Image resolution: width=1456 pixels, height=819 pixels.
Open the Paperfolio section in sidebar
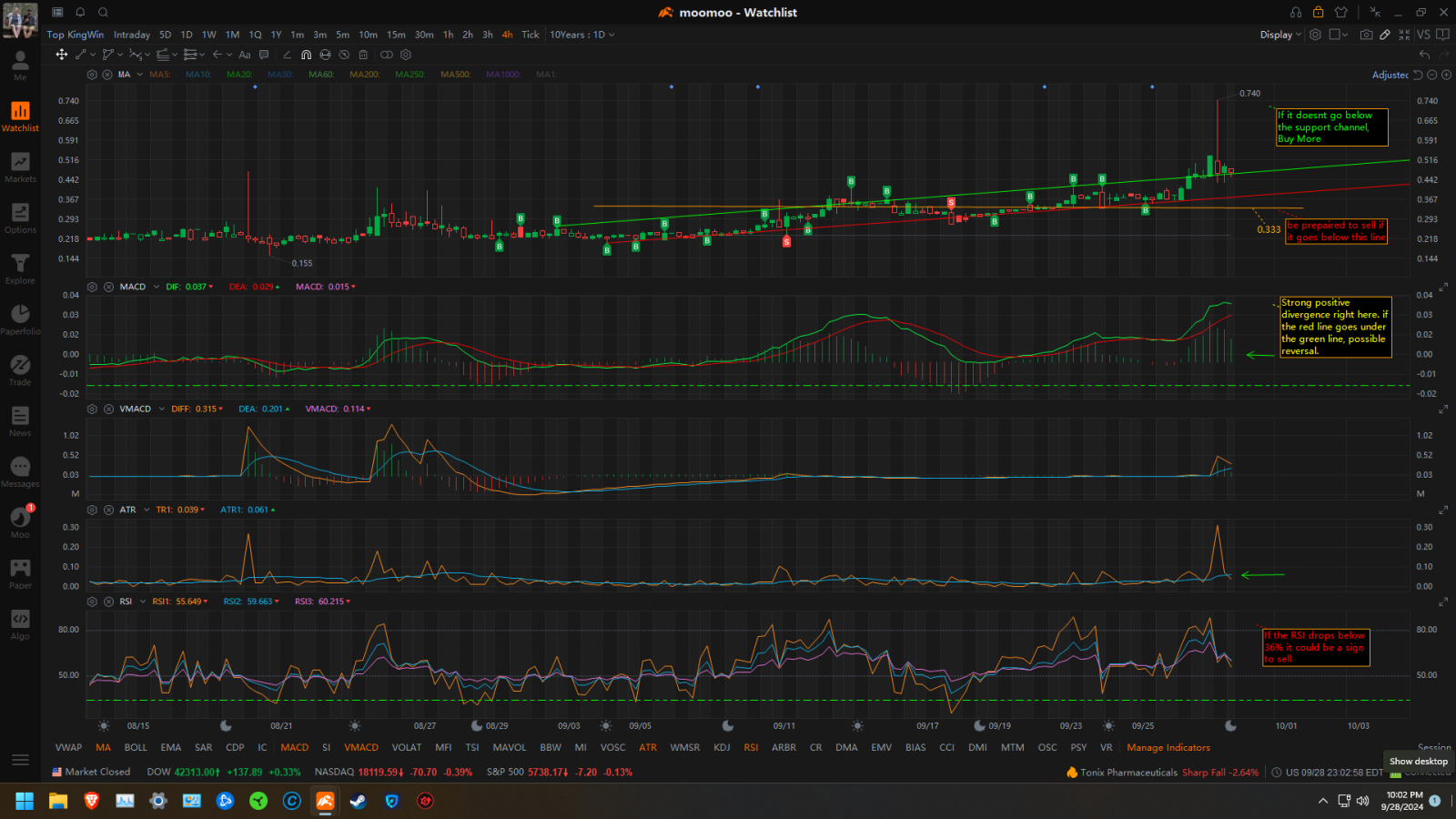point(20,320)
